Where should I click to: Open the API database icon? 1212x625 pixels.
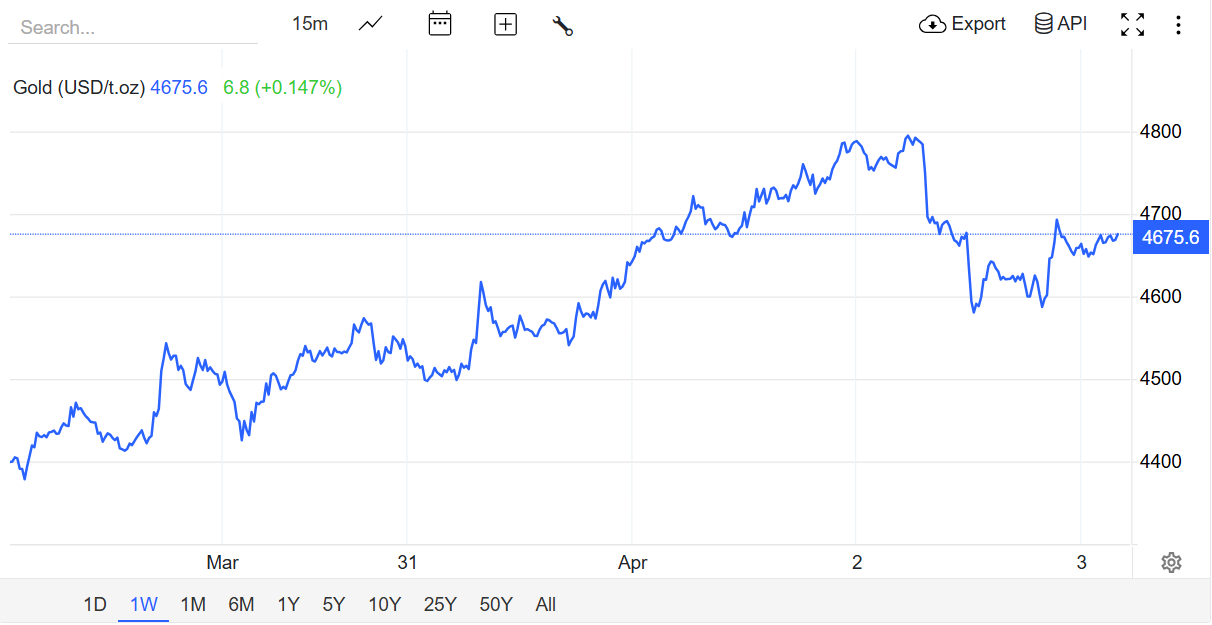(x=1043, y=24)
